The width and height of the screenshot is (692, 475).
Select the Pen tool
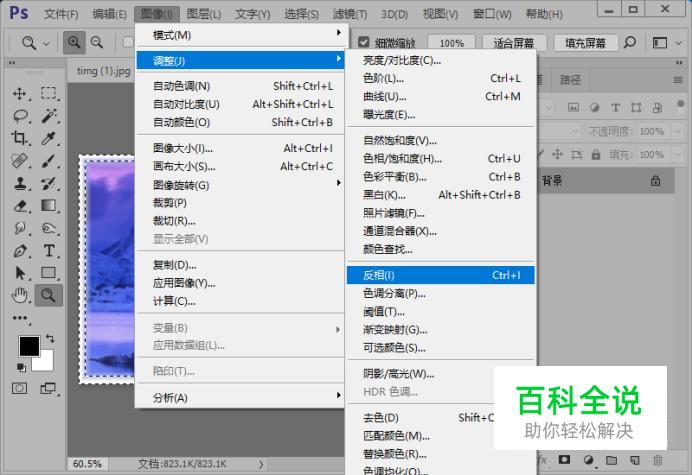20,251
